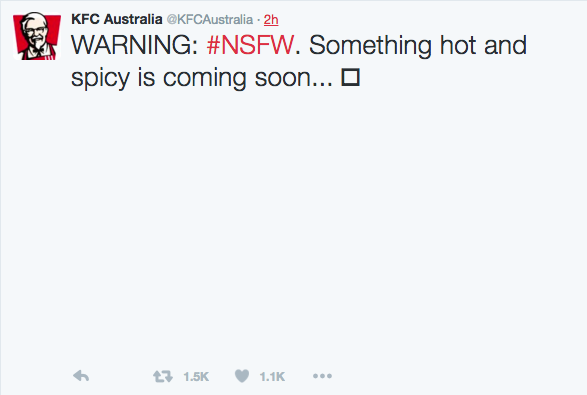Click the unrendered emoji box glyph
Screen dimensions: 587x395
(350, 78)
